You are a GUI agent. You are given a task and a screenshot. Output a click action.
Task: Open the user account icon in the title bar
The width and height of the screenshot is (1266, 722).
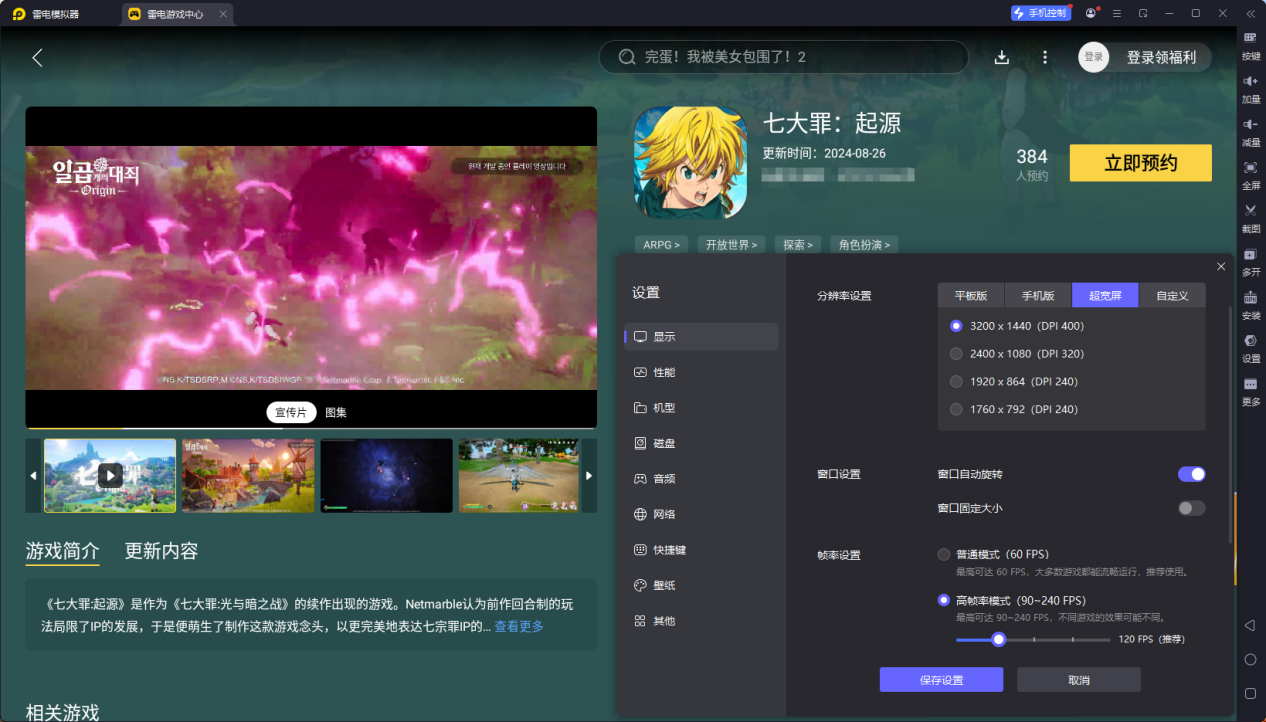(x=1091, y=13)
